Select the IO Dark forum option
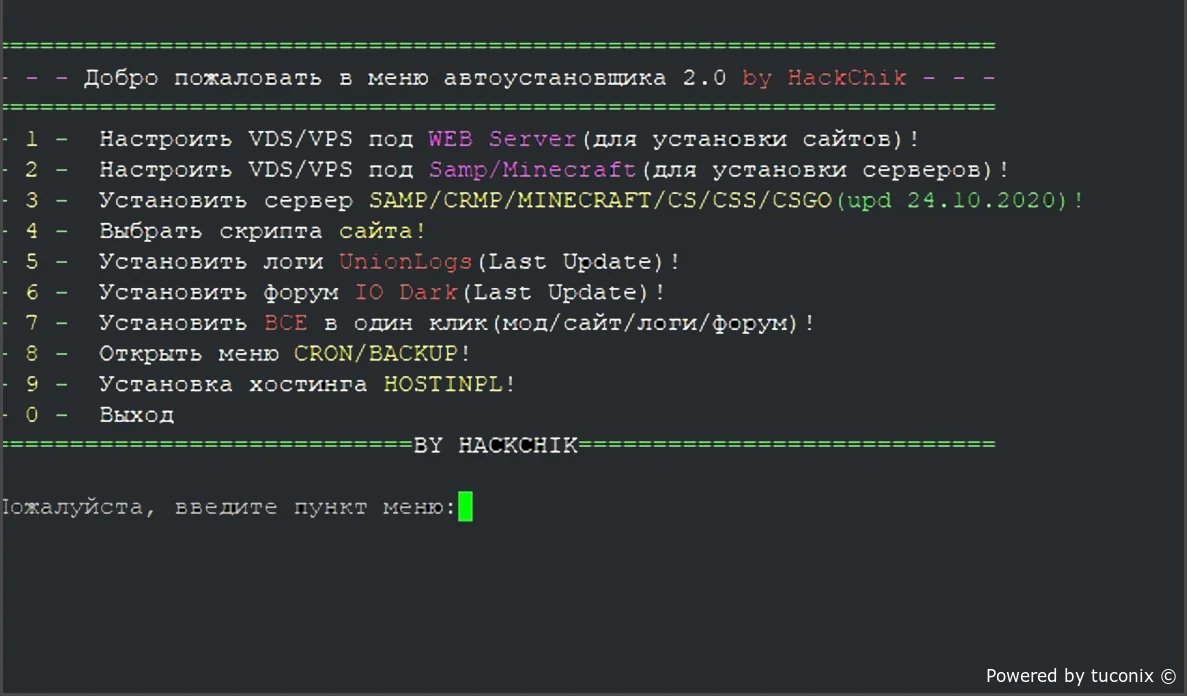Image resolution: width=1187 pixels, height=696 pixels. click(x=333, y=292)
